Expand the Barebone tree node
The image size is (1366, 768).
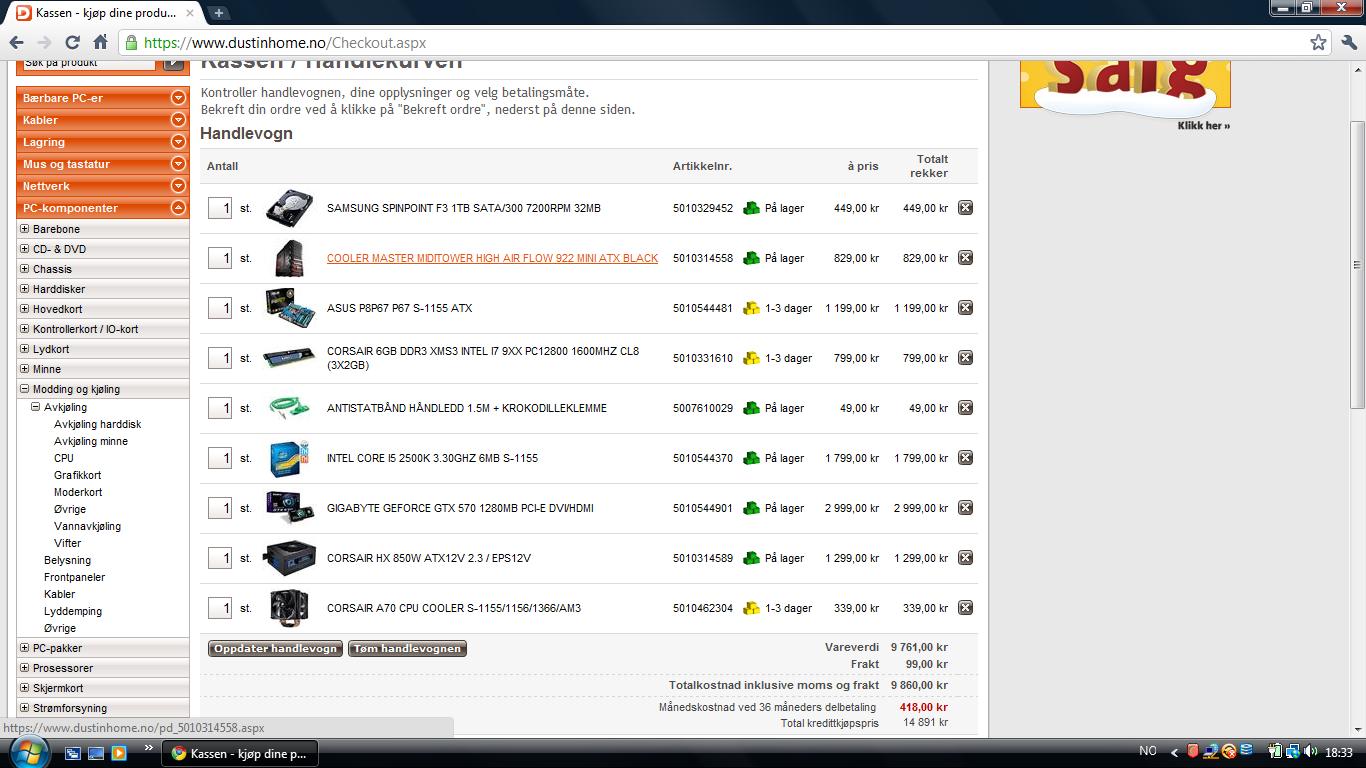[25, 229]
